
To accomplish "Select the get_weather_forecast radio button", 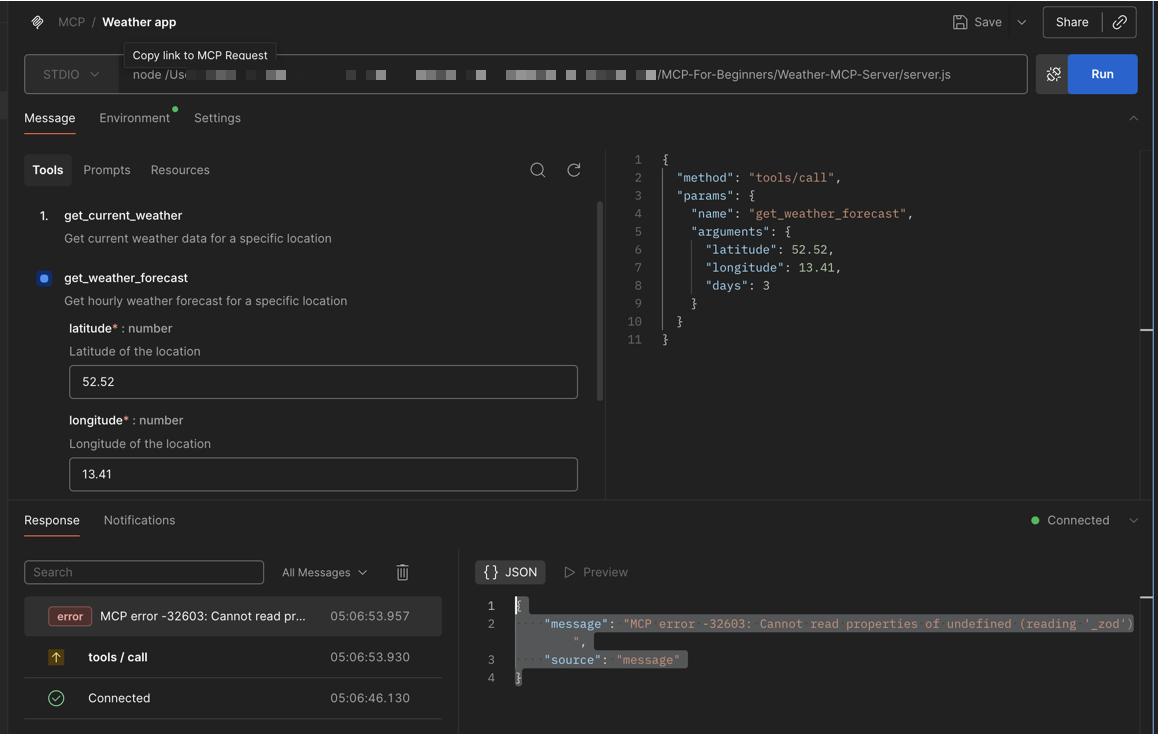I will coord(44,278).
